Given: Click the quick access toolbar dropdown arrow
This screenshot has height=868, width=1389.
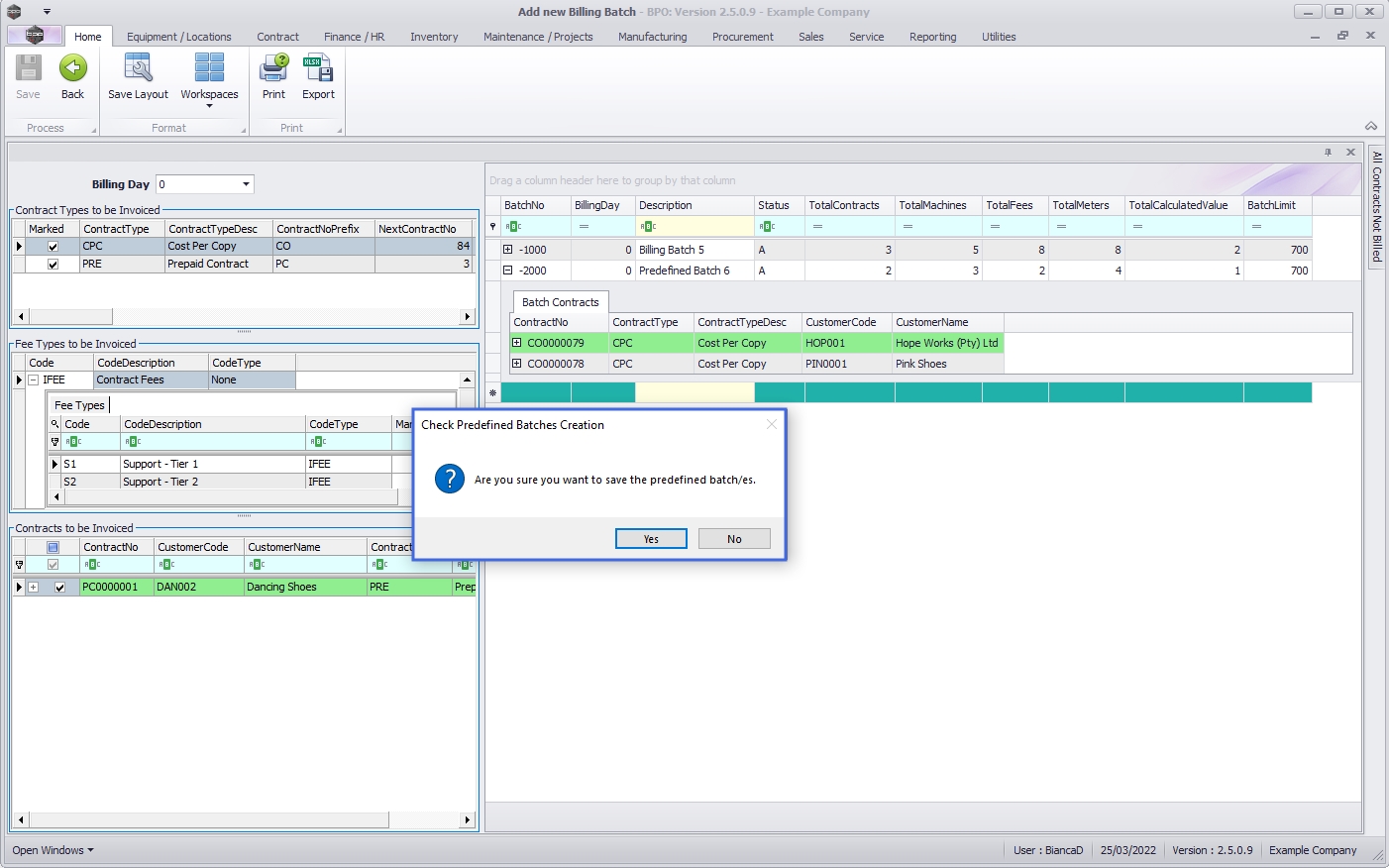Looking at the screenshot, I should click(x=47, y=12).
